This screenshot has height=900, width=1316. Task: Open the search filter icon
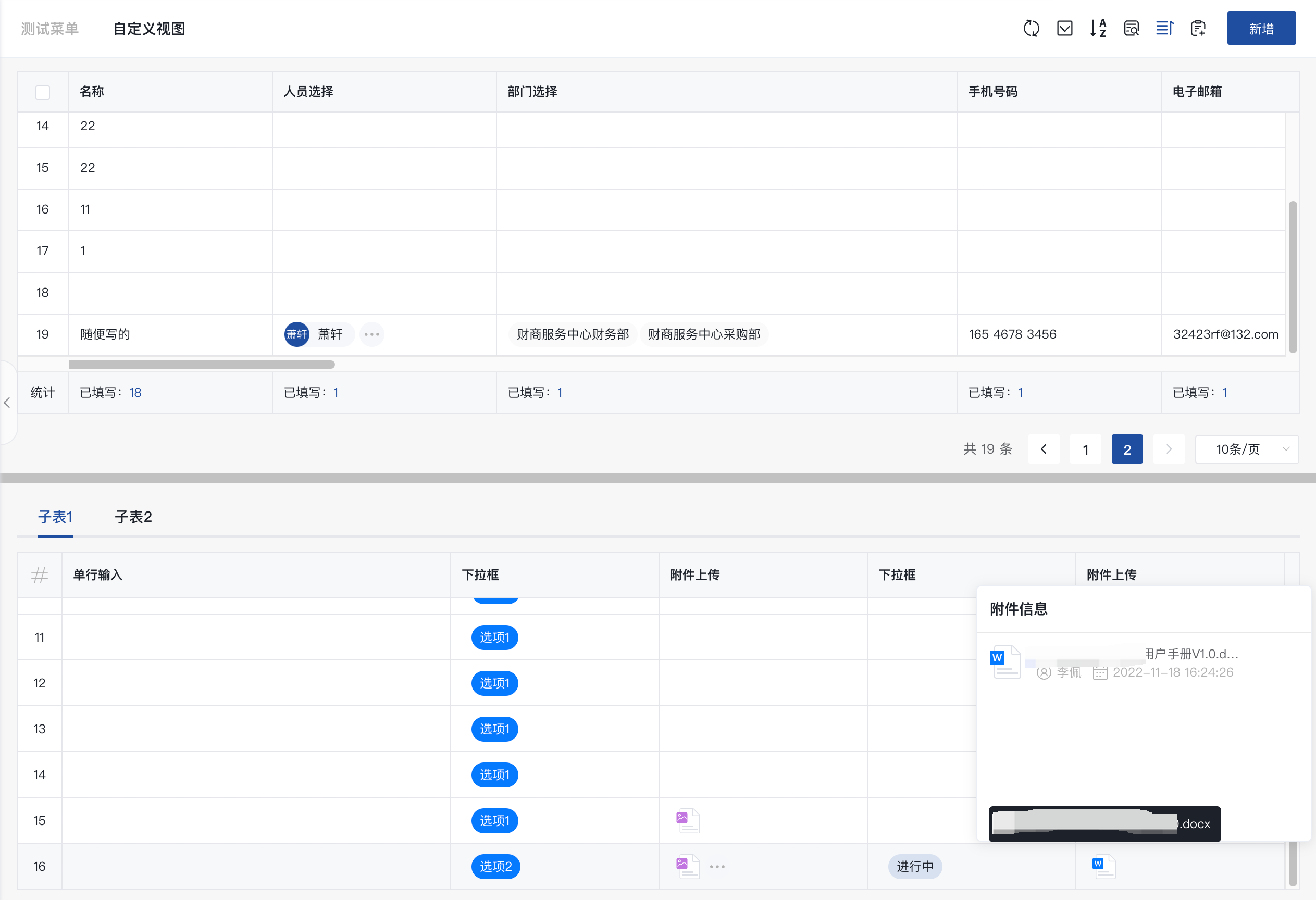[1132, 28]
